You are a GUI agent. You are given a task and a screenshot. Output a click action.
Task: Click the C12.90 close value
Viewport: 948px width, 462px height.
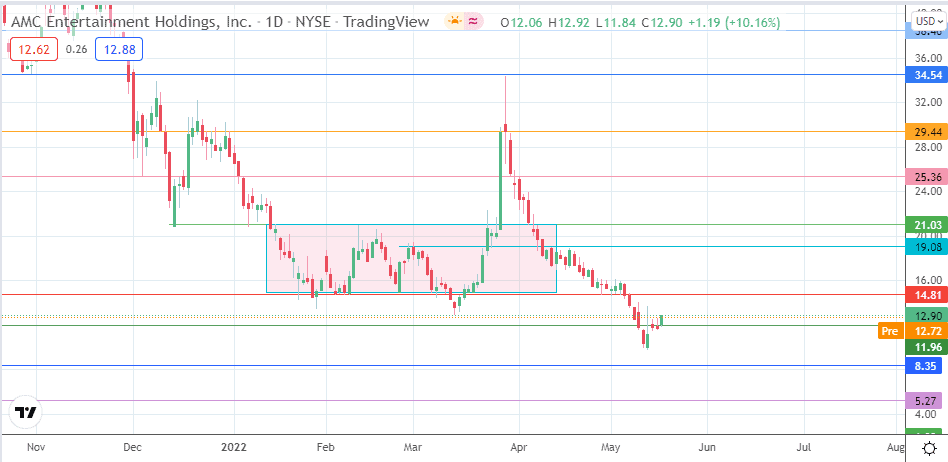click(x=661, y=22)
